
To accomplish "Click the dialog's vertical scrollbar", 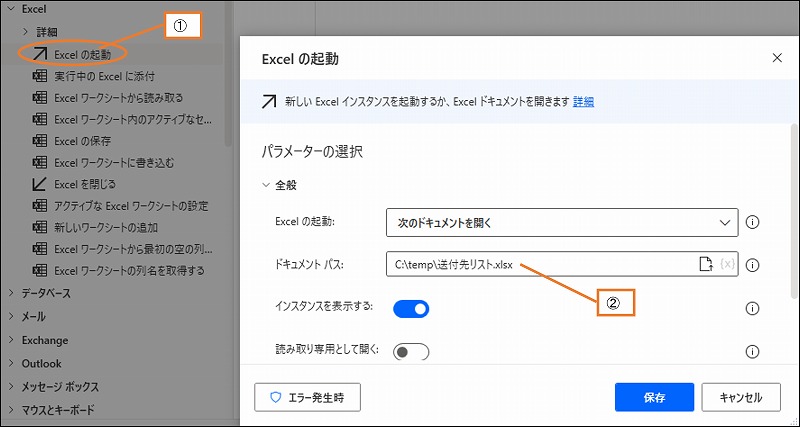I will pyautogui.click(x=793, y=209).
